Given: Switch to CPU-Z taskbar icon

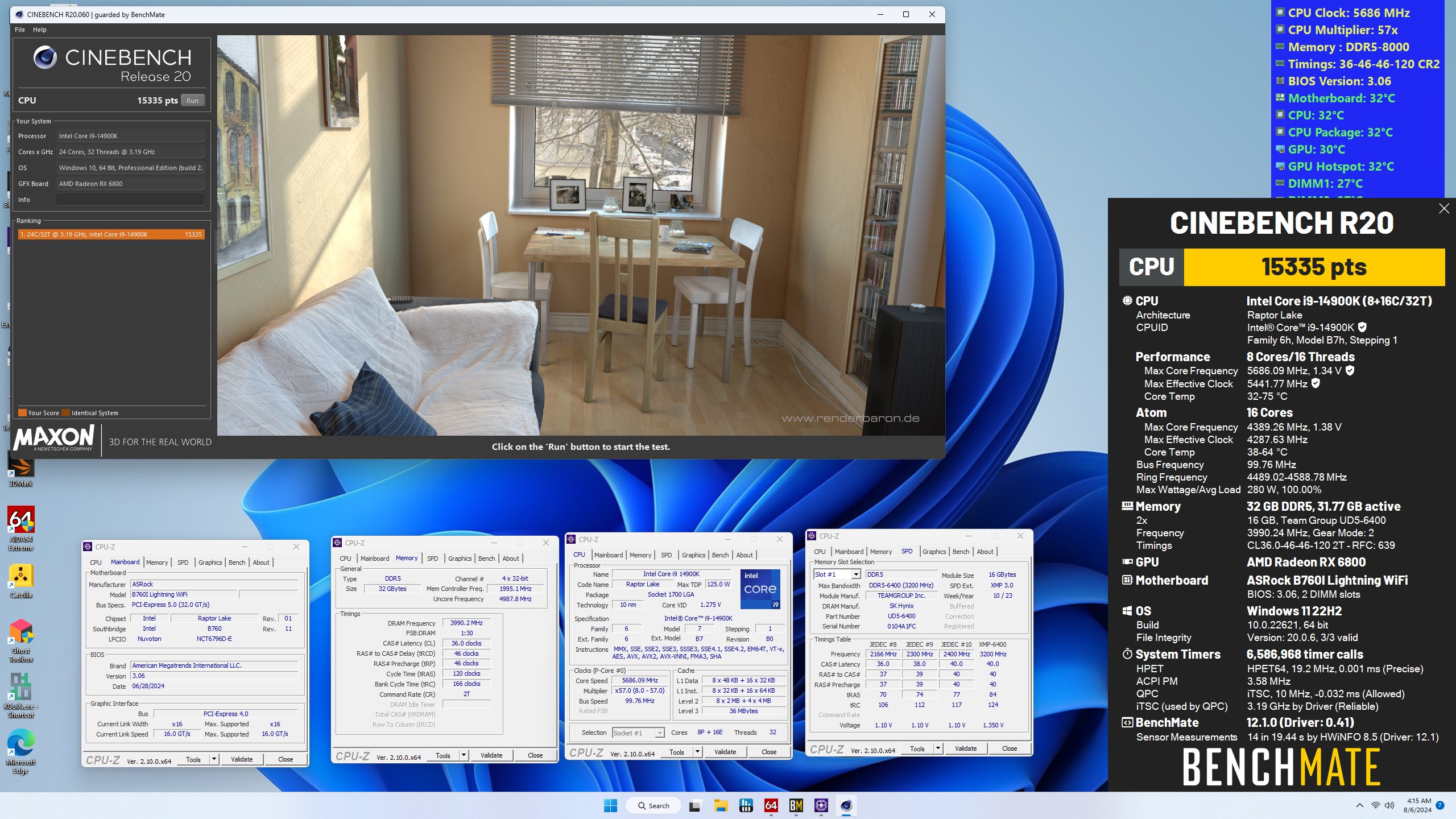Looking at the screenshot, I should (821, 805).
